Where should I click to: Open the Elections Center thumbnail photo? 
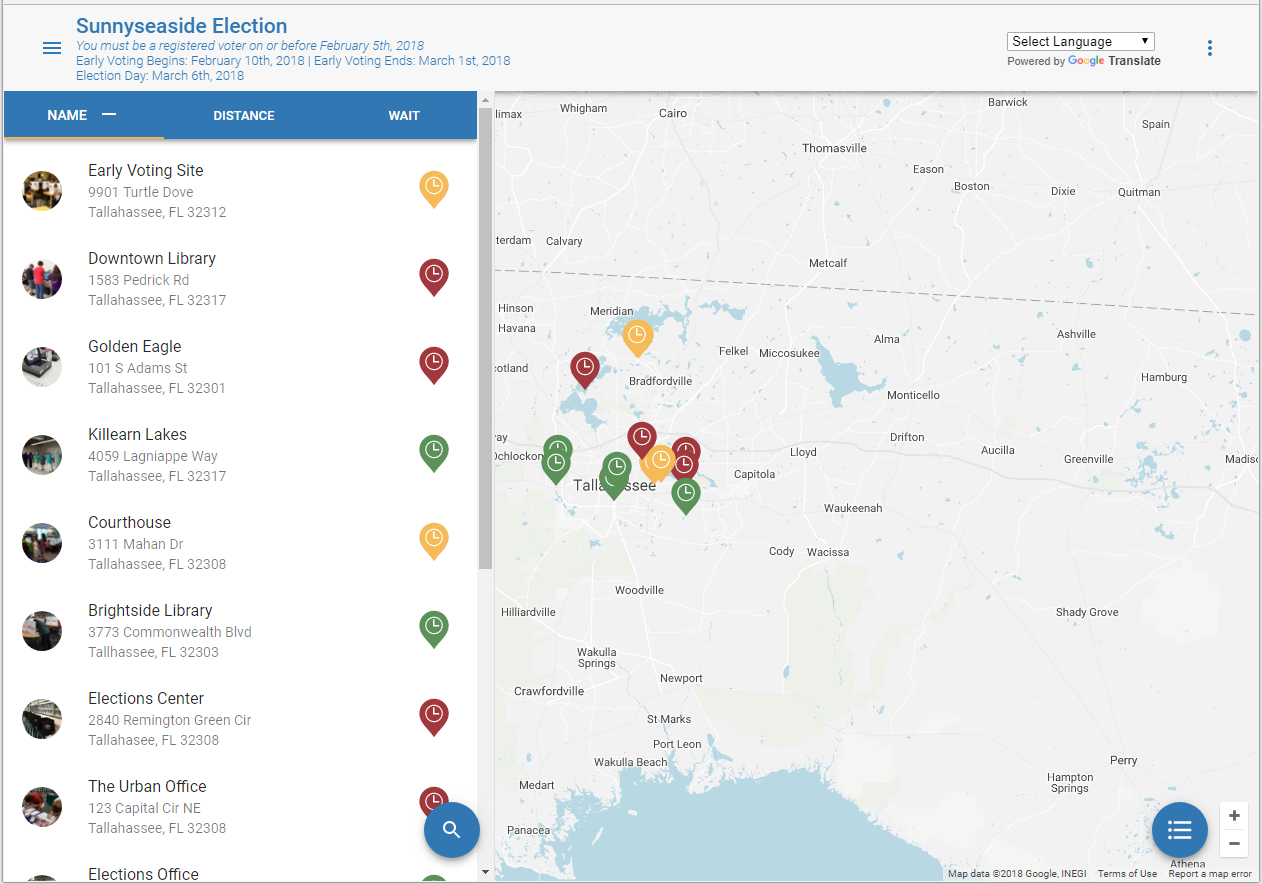42,719
